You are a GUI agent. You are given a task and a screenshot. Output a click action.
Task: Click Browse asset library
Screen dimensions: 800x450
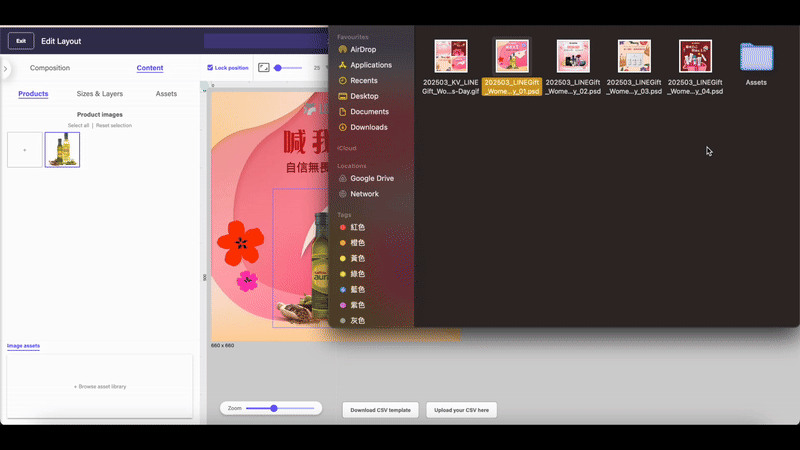tap(100, 387)
